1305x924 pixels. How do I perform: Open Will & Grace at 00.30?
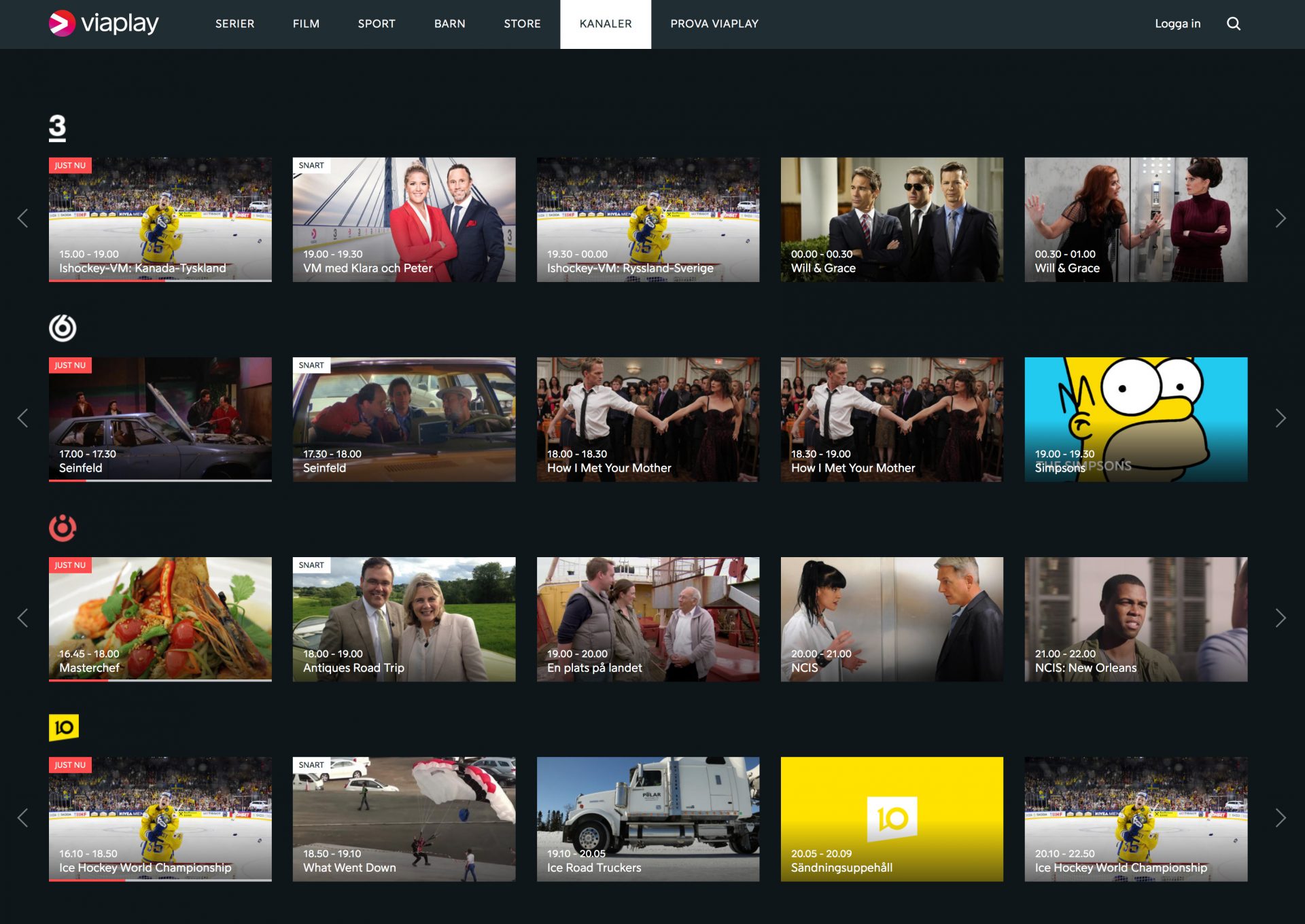point(1136,219)
